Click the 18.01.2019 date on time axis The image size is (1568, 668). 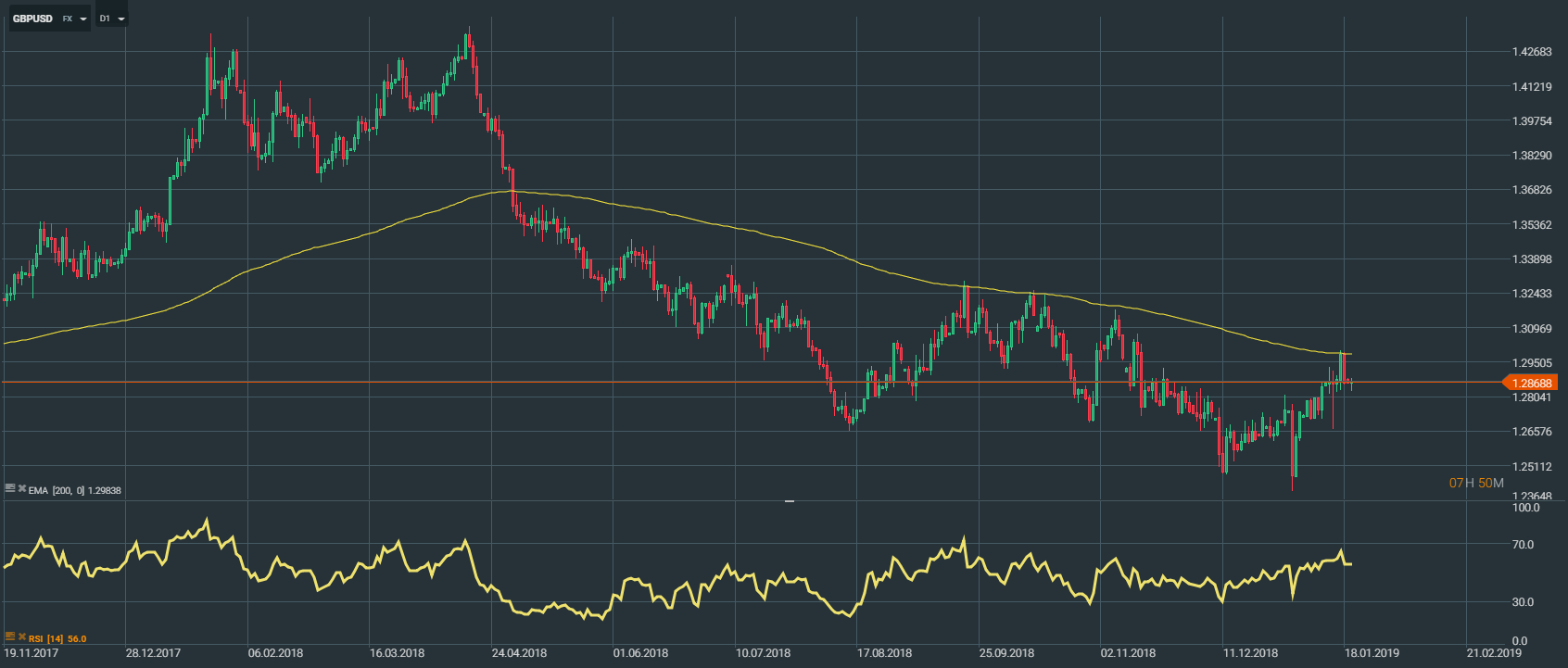pyautogui.click(x=1372, y=653)
